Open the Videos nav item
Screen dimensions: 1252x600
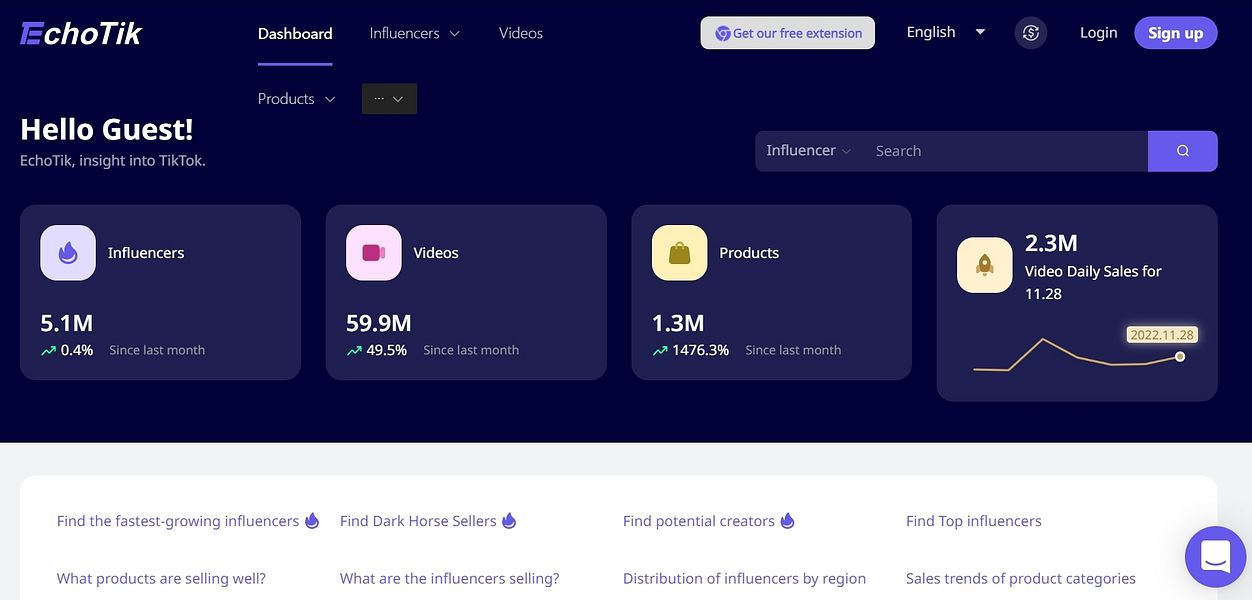tap(521, 33)
